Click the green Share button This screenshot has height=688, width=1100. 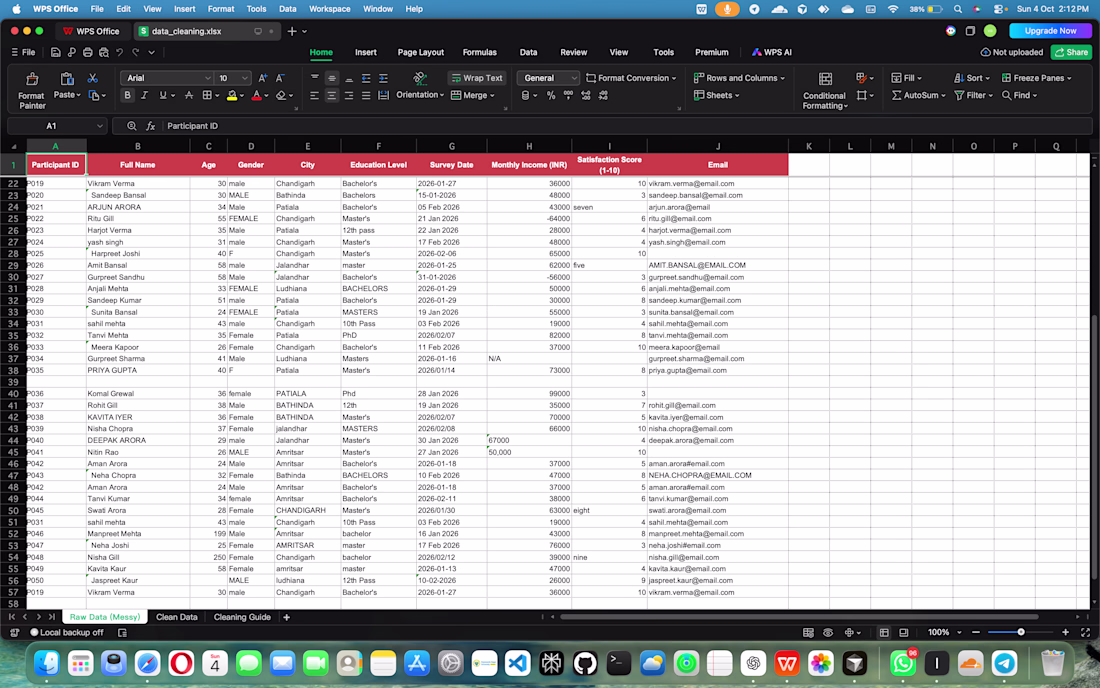(1071, 53)
